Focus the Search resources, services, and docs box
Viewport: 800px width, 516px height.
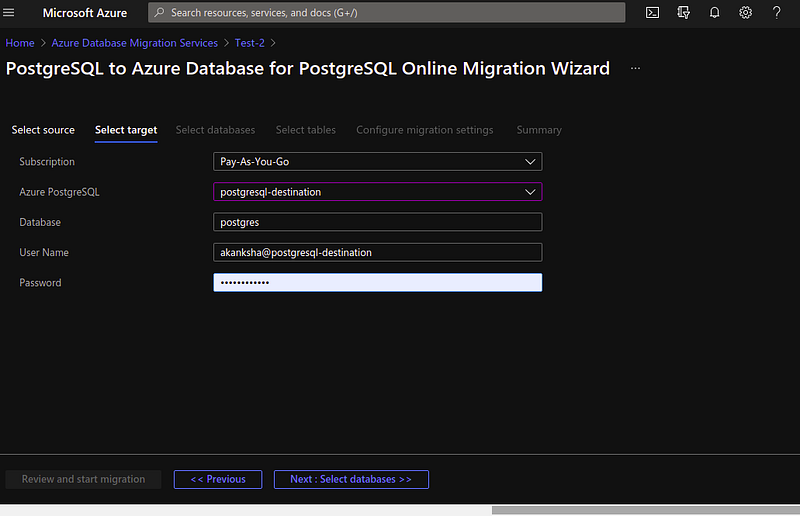tap(386, 12)
